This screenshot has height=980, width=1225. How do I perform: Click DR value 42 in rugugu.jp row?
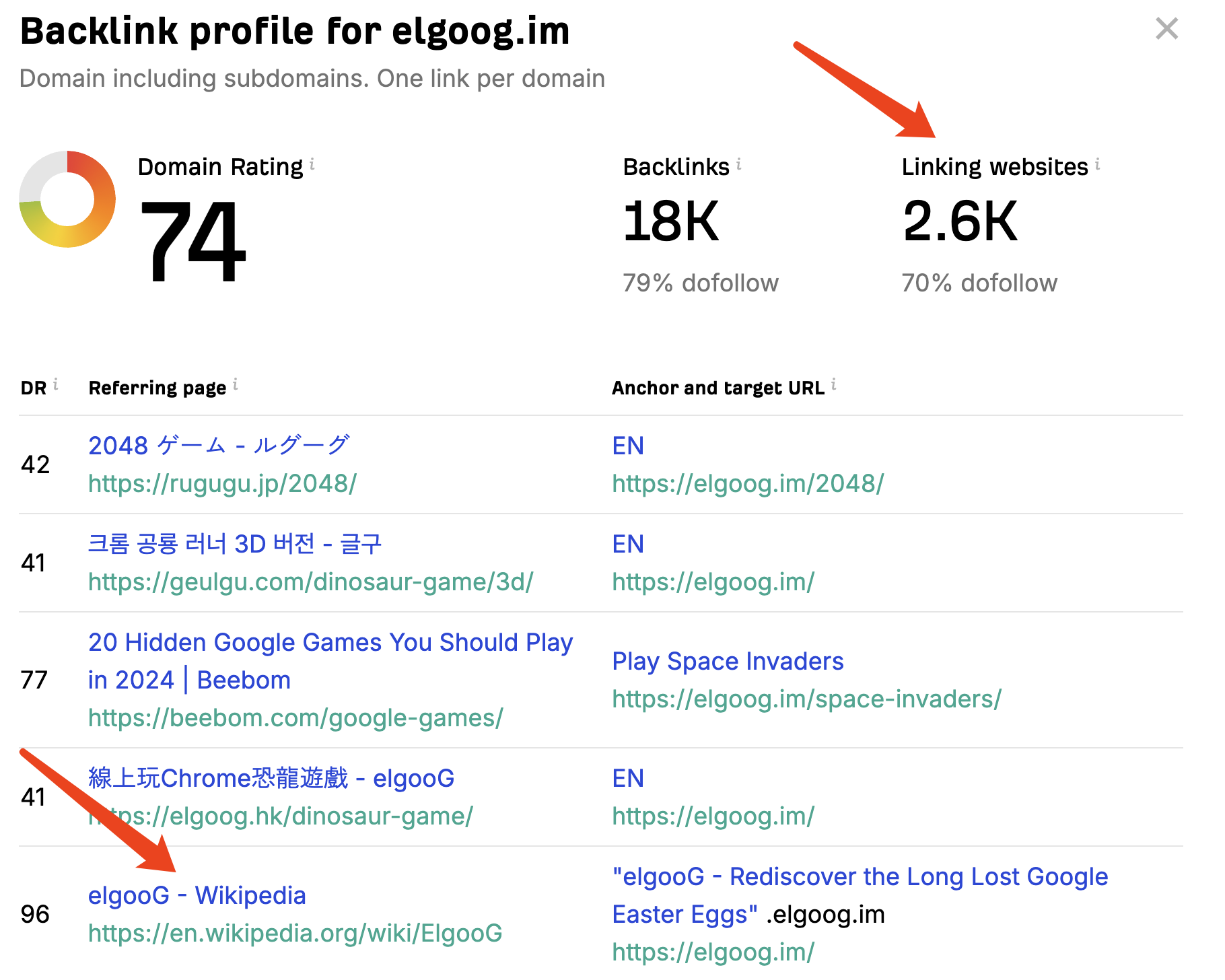pos(35,464)
